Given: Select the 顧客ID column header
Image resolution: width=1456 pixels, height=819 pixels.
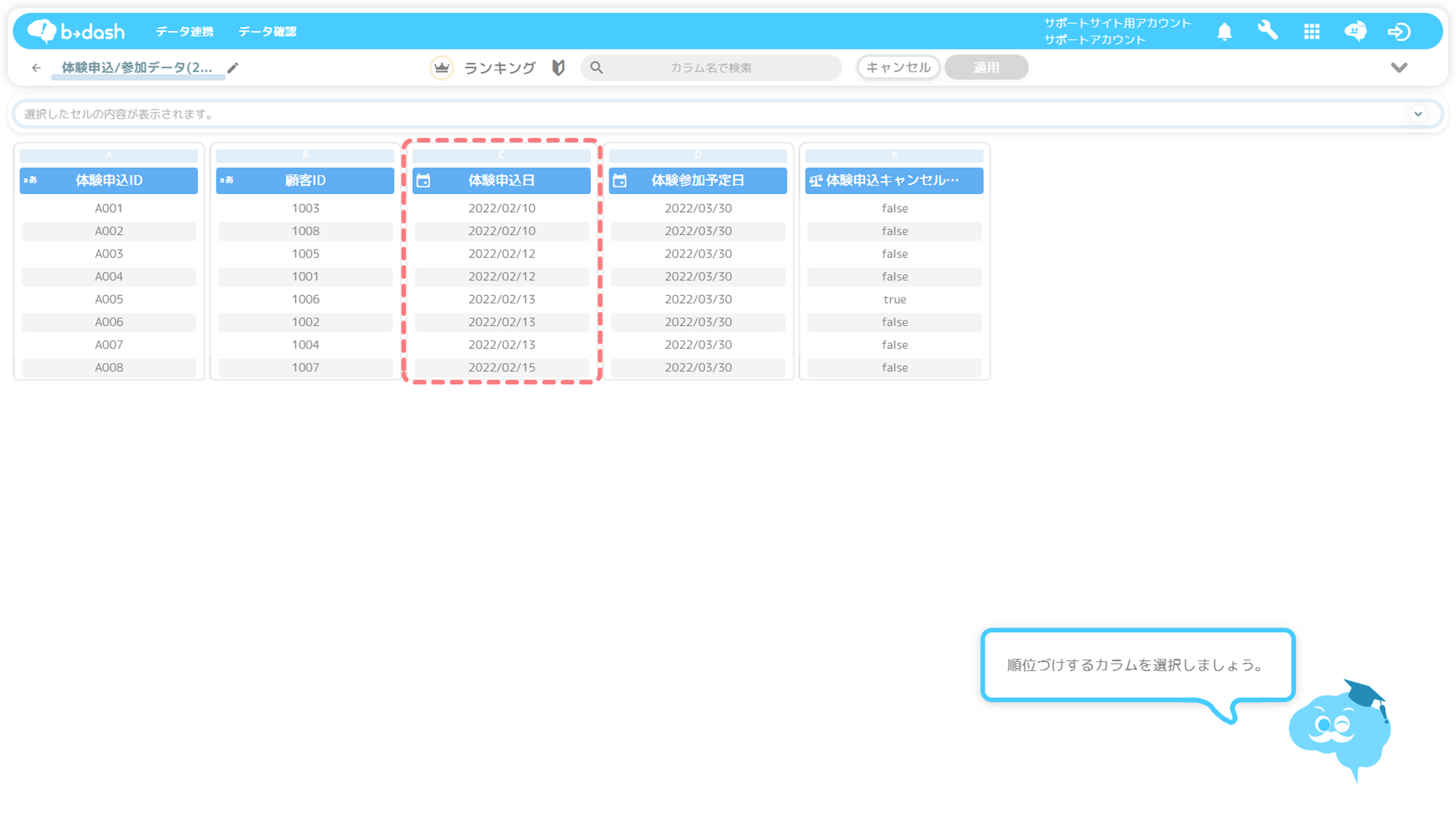Looking at the screenshot, I should click(305, 180).
